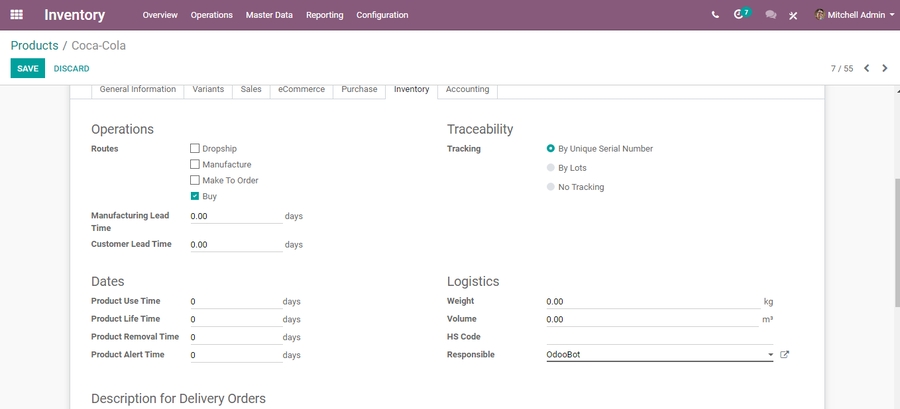Go to the next product record arrow
Image resolution: width=900 pixels, height=409 pixels.
click(885, 69)
